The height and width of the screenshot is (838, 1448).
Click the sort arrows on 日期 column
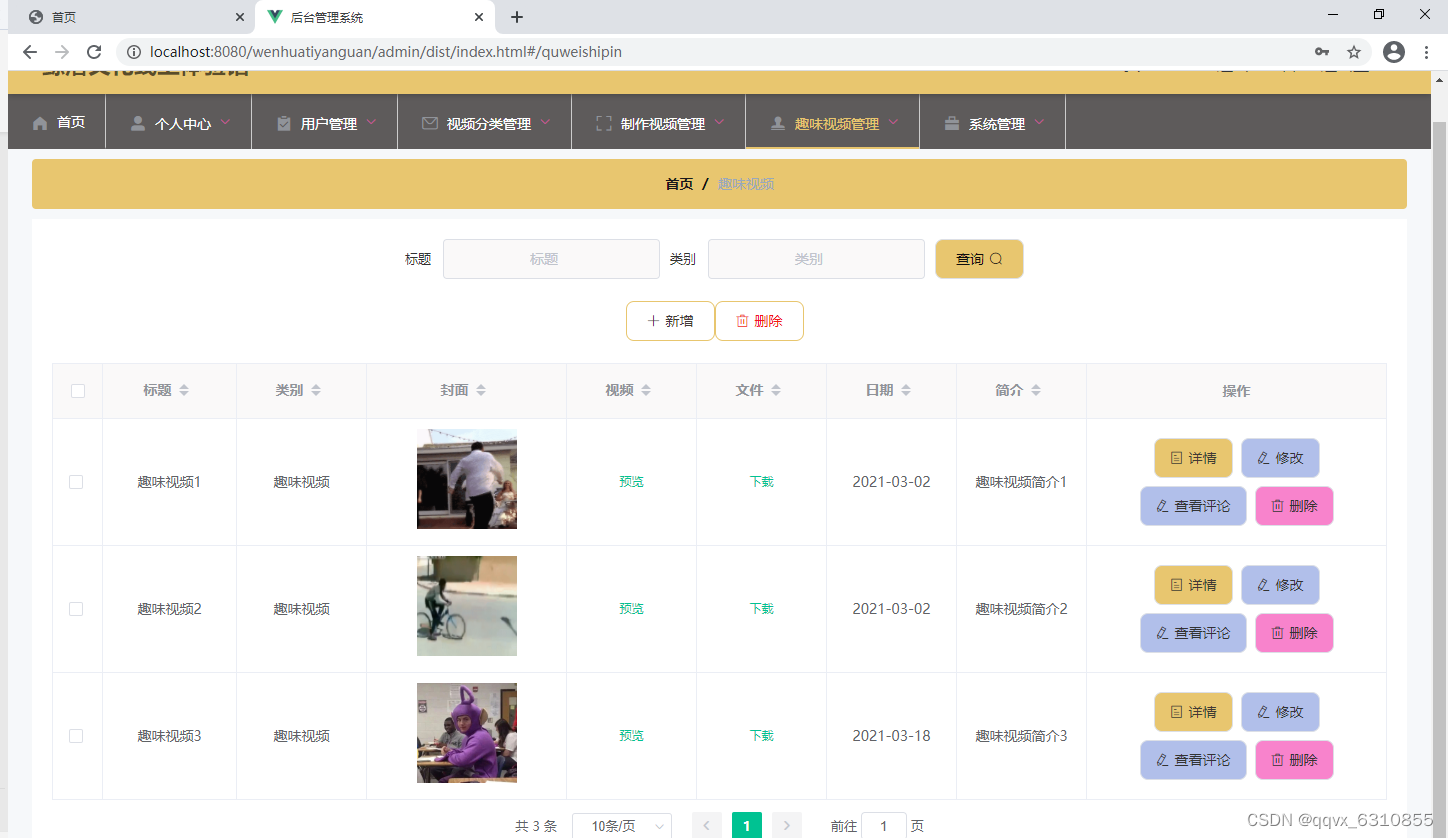tap(906, 391)
